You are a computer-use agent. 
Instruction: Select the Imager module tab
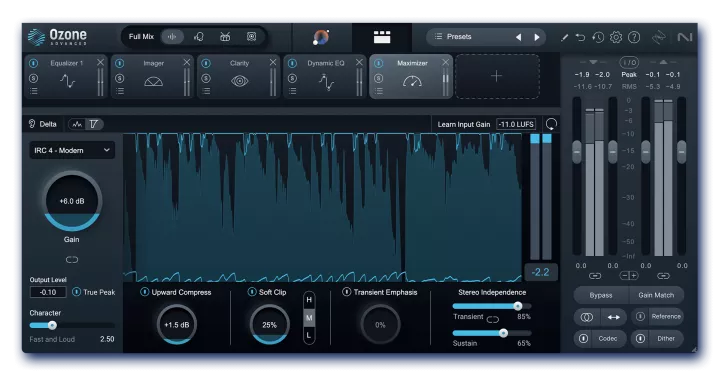(x=153, y=76)
